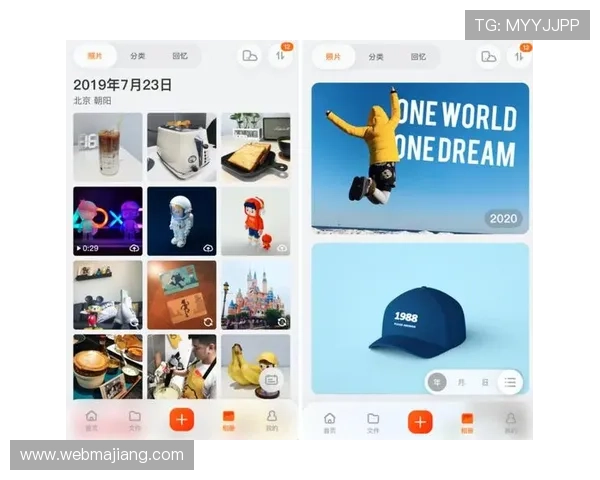Tap cloud icon on red-hooded figure photo

pyautogui.click(x=282, y=248)
